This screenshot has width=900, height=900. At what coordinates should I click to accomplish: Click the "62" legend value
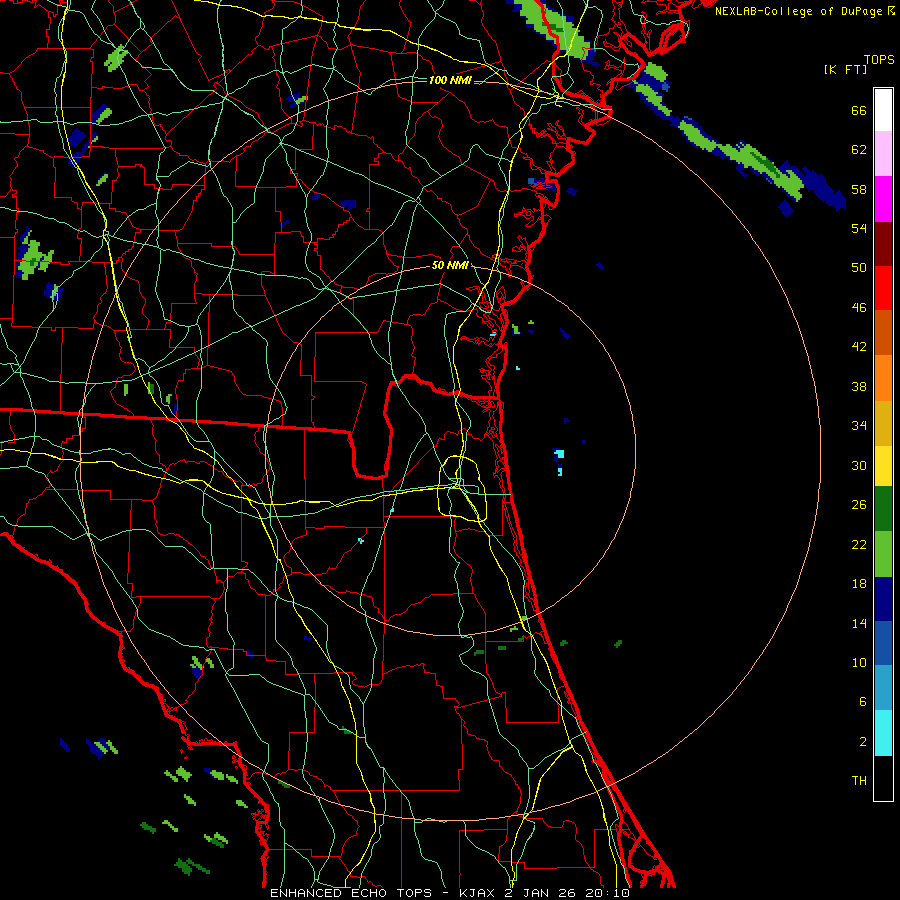coord(859,150)
